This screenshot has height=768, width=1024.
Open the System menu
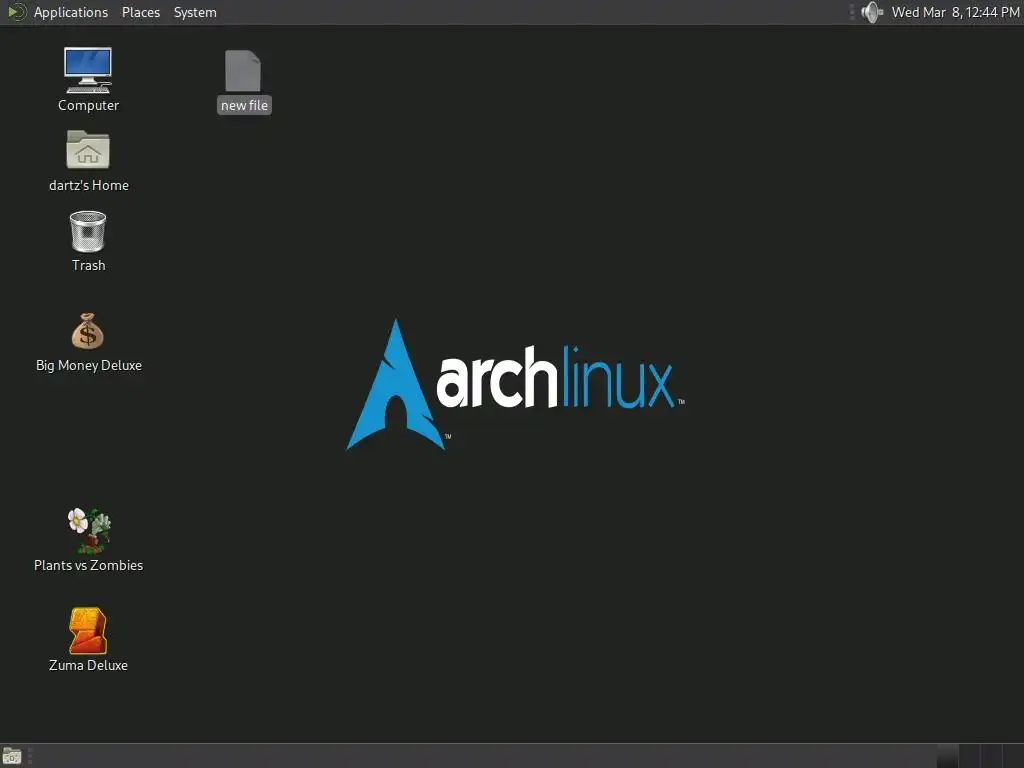pos(195,12)
